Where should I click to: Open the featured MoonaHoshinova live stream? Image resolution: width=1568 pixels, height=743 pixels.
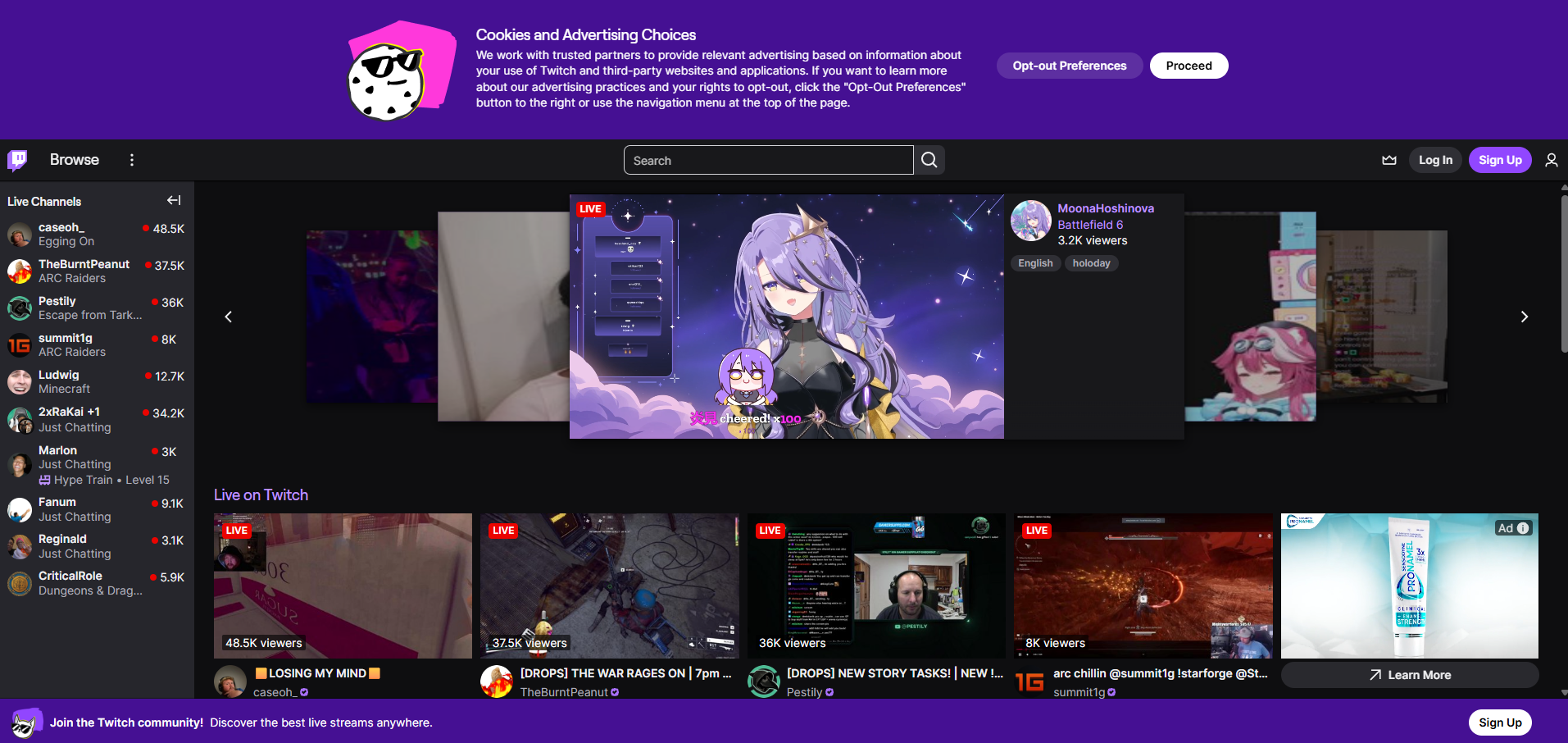787,317
